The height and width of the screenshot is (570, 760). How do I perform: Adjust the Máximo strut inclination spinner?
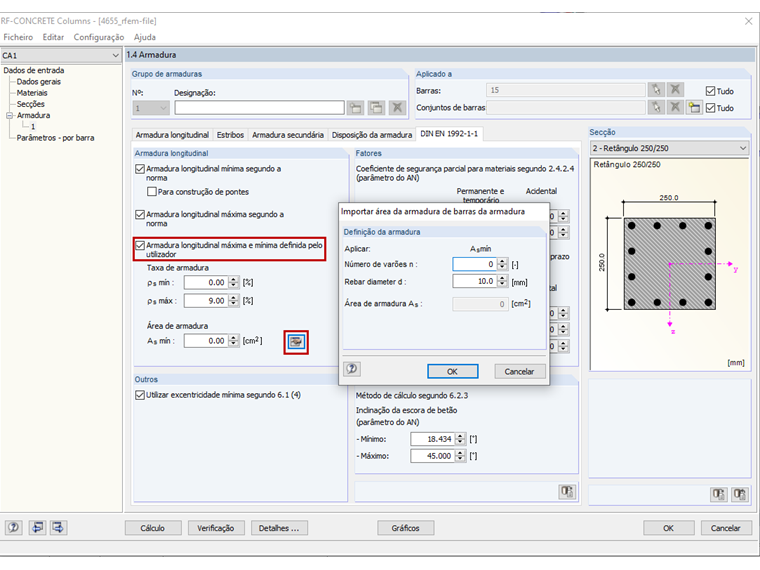tap(460, 456)
